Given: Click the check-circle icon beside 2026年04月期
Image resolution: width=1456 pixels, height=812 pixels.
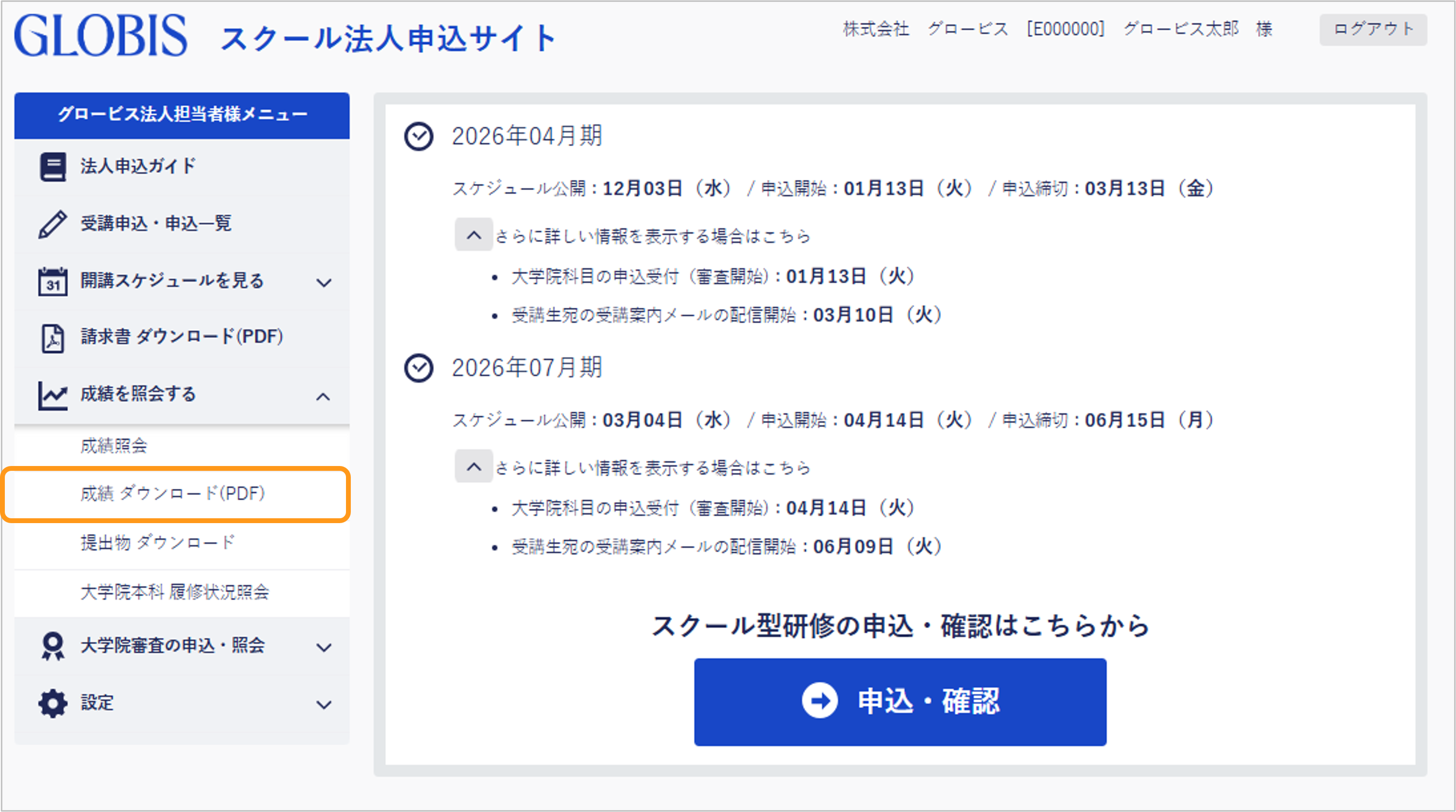Looking at the screenshot, I should pos(419,137).
